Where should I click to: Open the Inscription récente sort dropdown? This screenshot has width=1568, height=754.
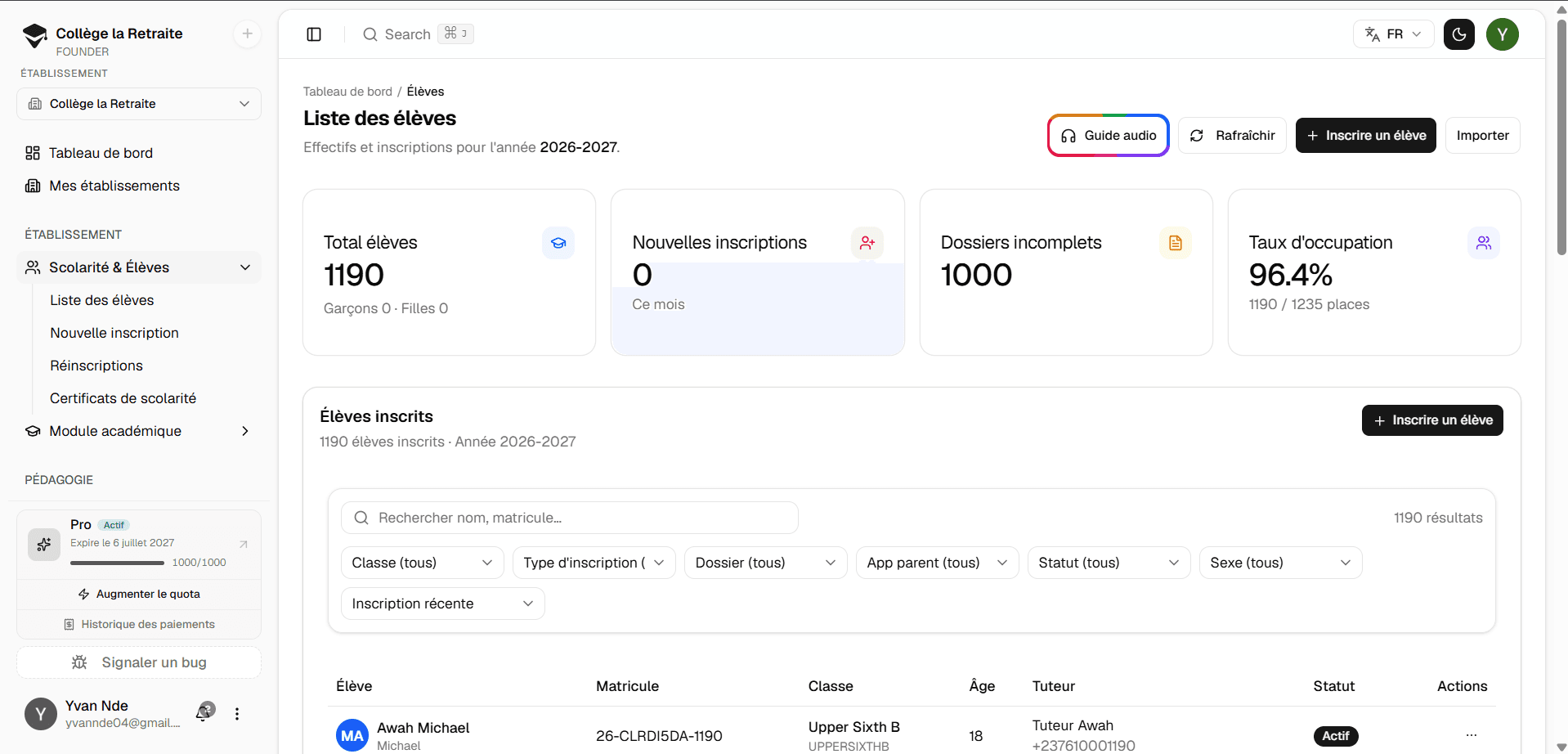point(443,604)
